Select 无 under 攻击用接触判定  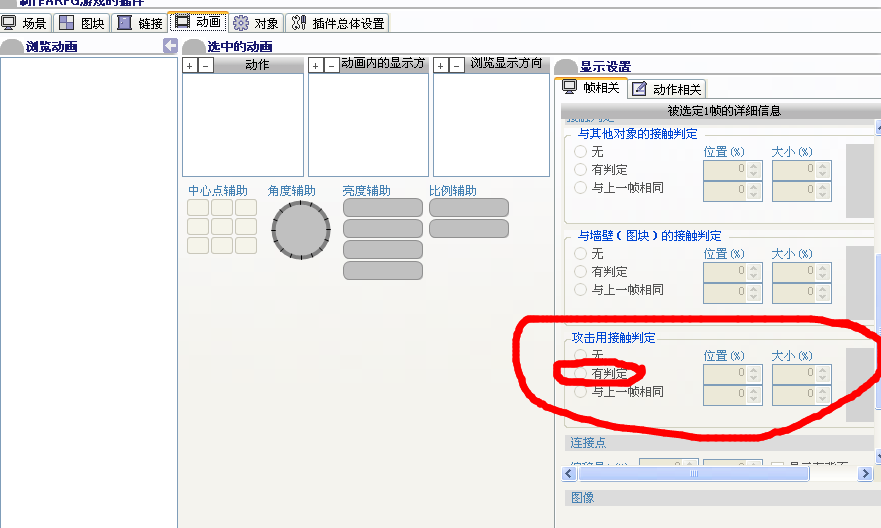[580, 355]
